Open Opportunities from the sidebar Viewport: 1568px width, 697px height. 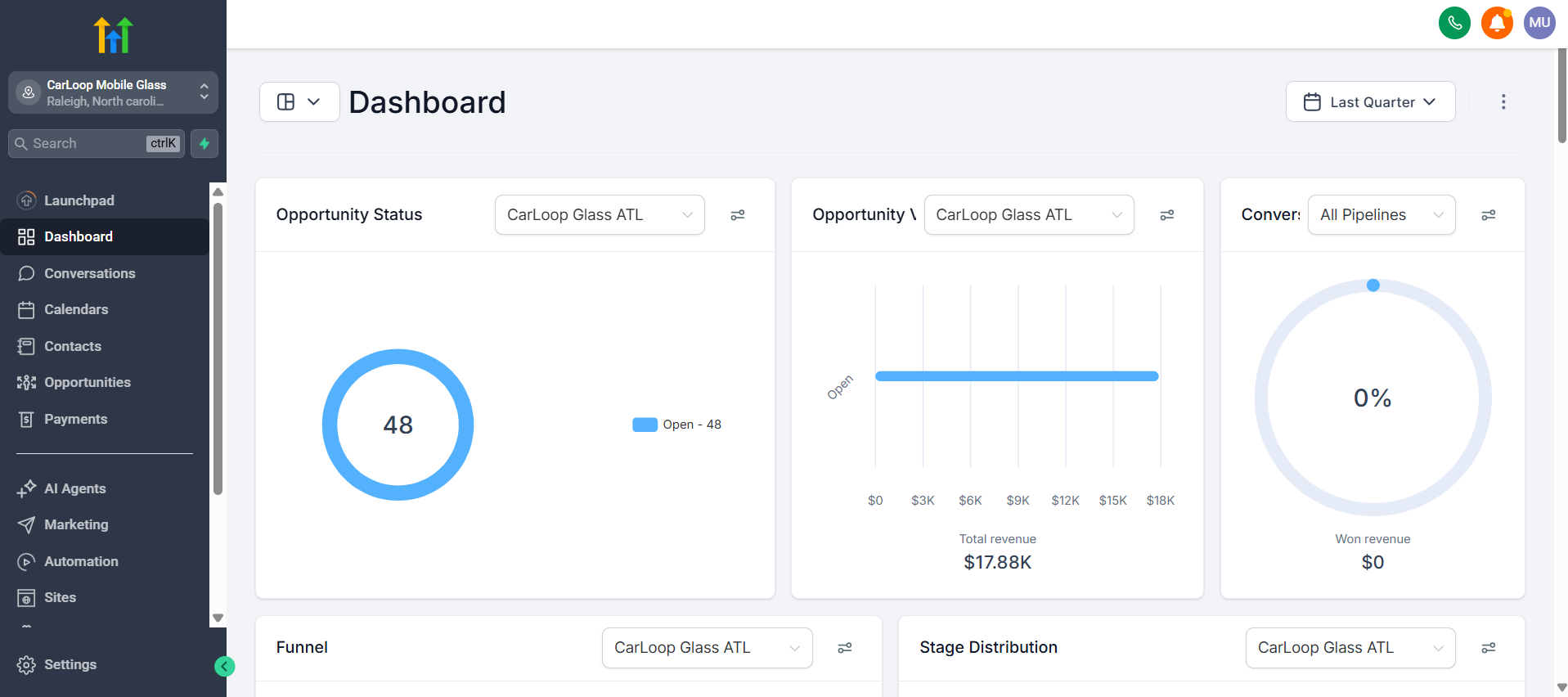pos(105,382)
